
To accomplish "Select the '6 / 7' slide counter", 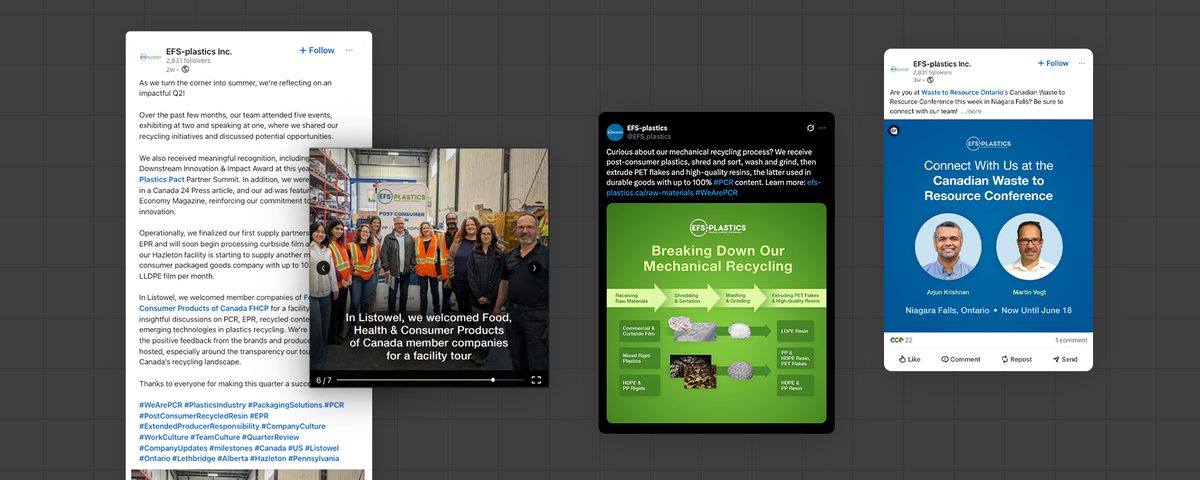I will [x=323, y=380].
